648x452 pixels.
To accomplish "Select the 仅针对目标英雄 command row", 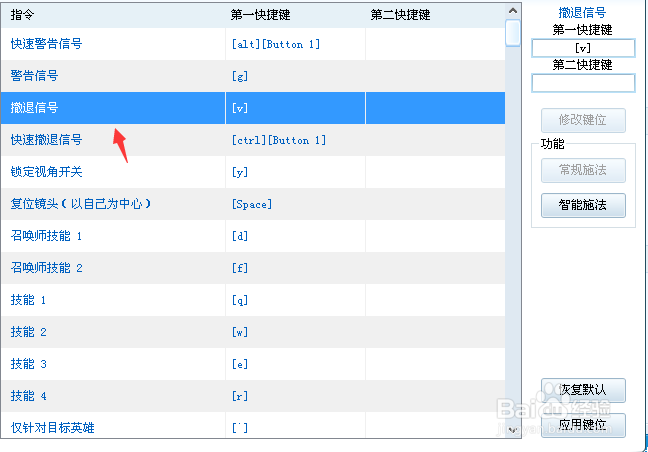I will (x=253, y=426).
